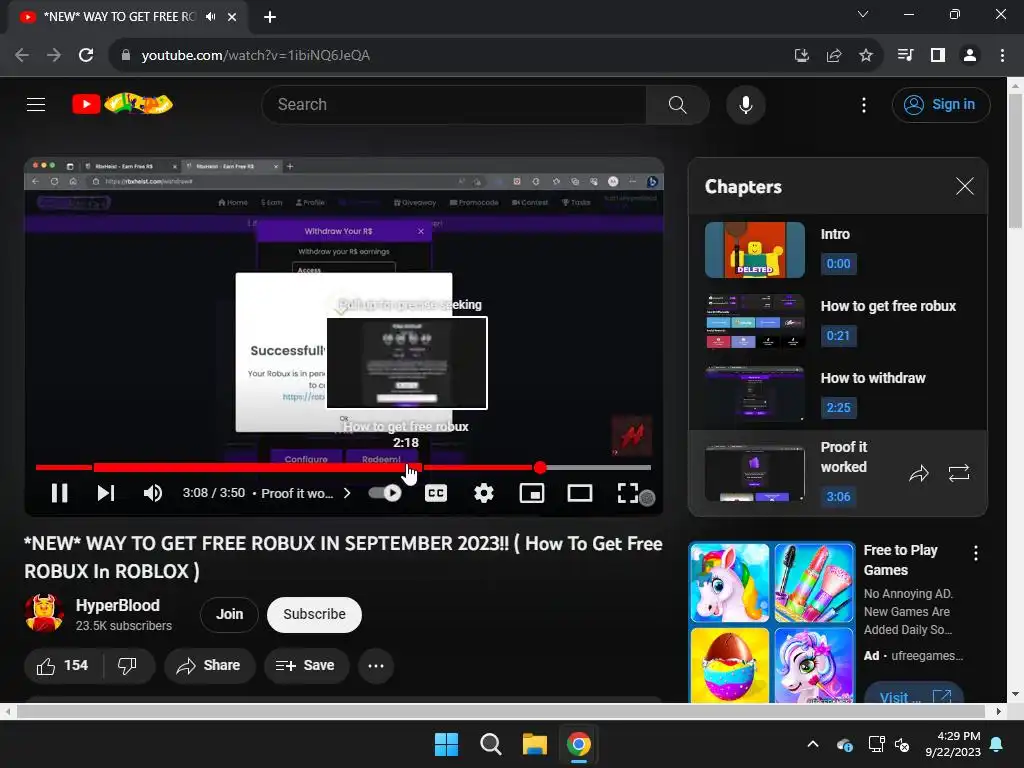Open the HyperBlood channel name

pos(118,605)
